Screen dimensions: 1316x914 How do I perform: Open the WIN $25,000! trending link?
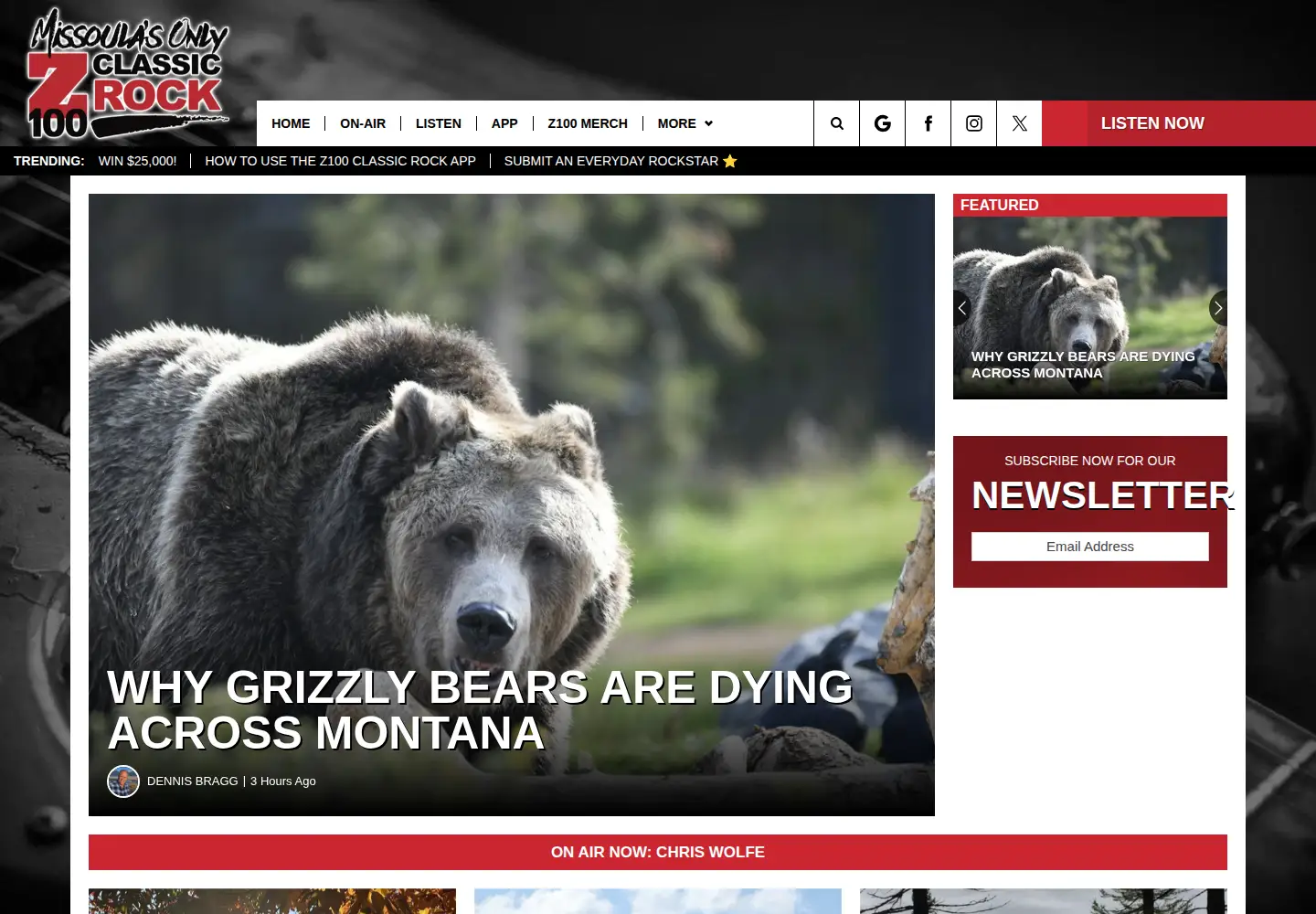(138, 161)
